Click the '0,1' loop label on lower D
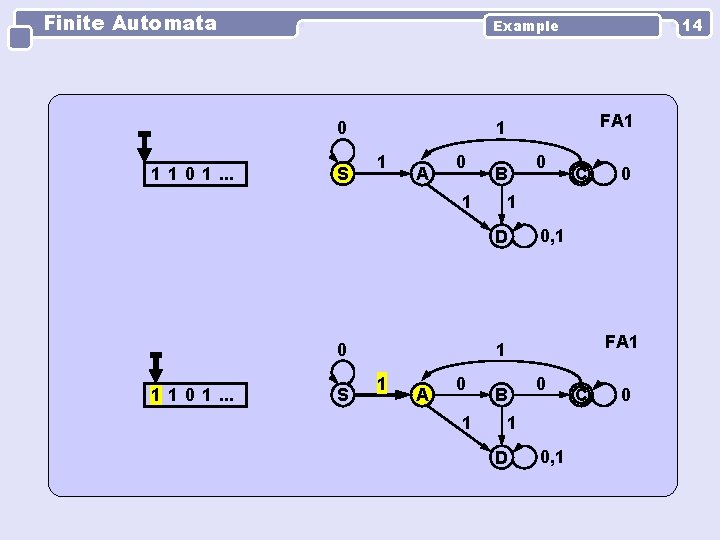 (551, 457)
